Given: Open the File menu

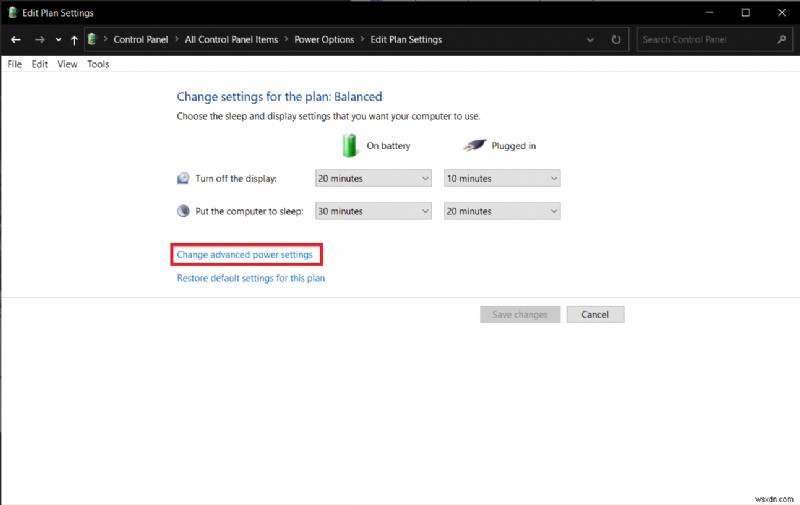Looking at the screenshot, I should point(14,64).
